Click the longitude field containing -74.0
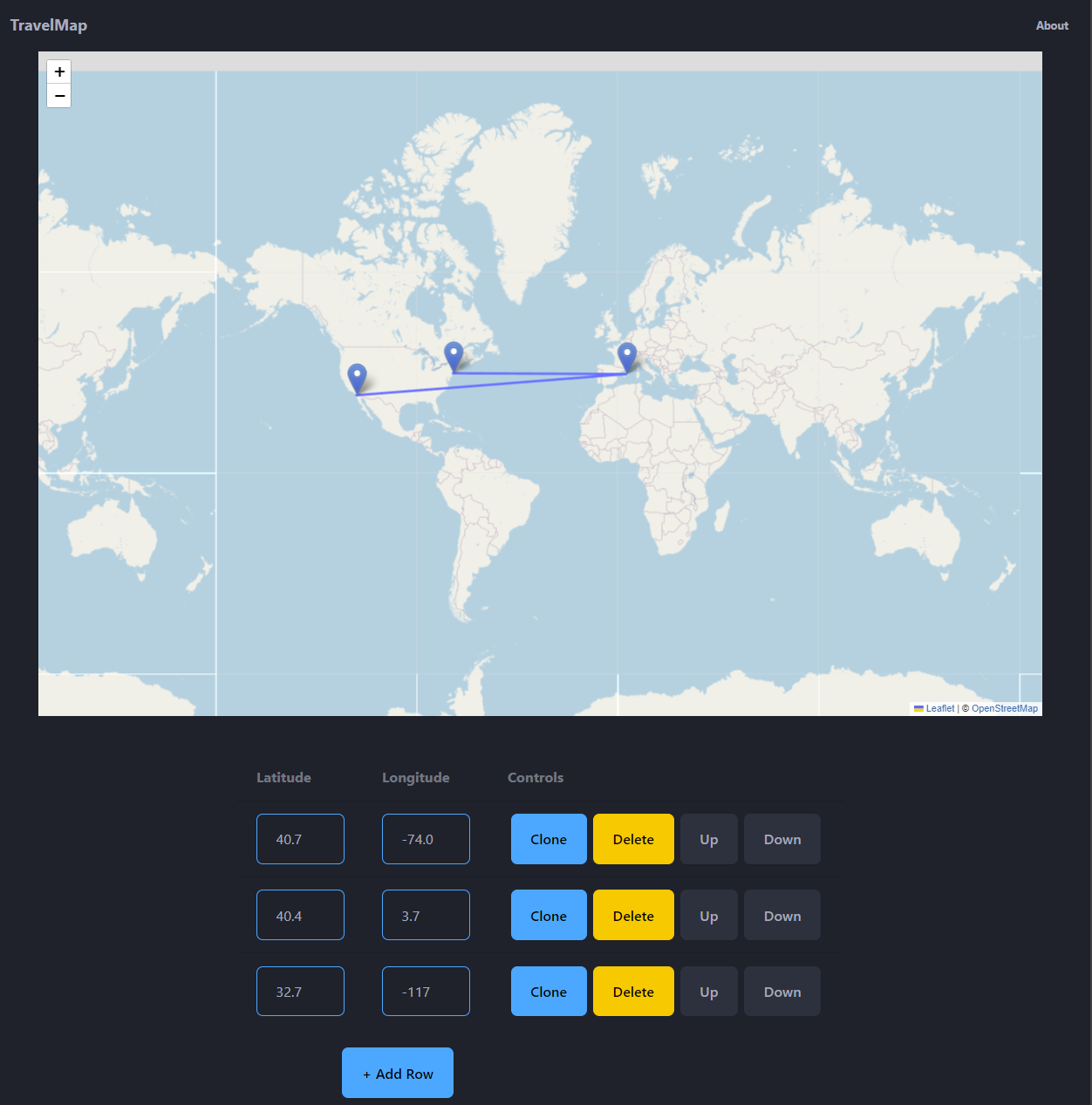Screen dimensions: 1092x1105 point(426,838)
